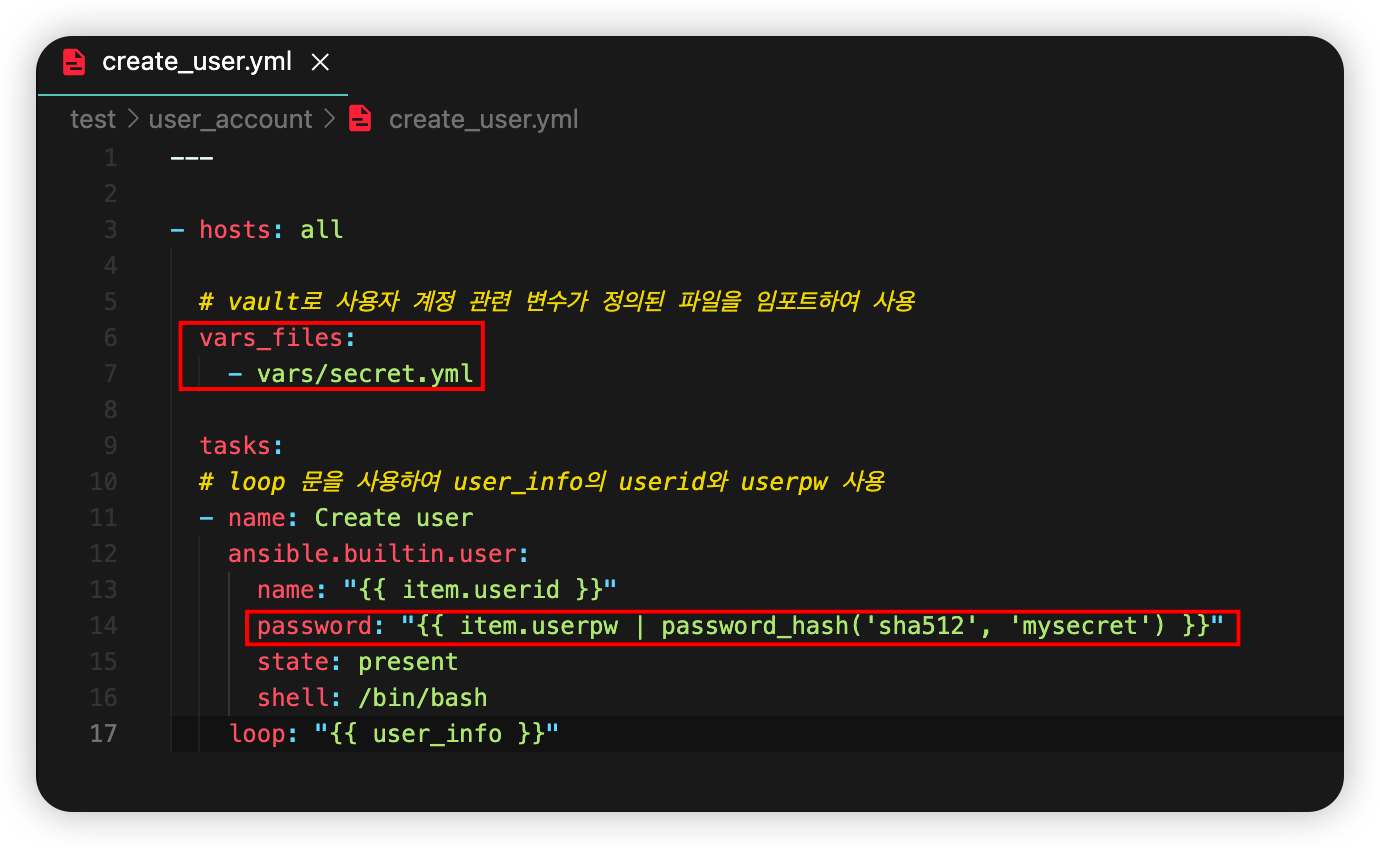Click the YAML file icon in the tab
This screenshot has height=848, width=1380.
pyautogui.click(x=74, y=62)
